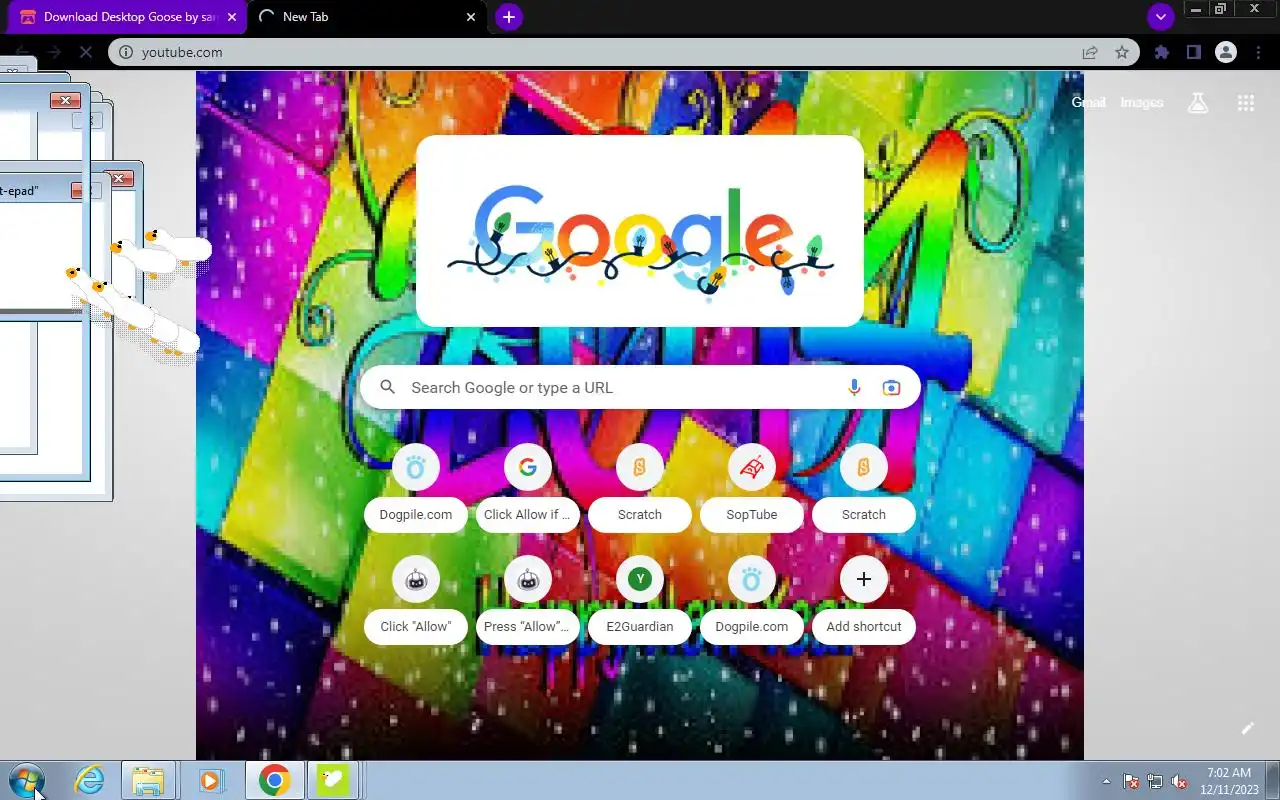The height and width of the screenshot is (800, 1280).
Task: Click the magnifier icon in the search box
Action: pos(388,387)
